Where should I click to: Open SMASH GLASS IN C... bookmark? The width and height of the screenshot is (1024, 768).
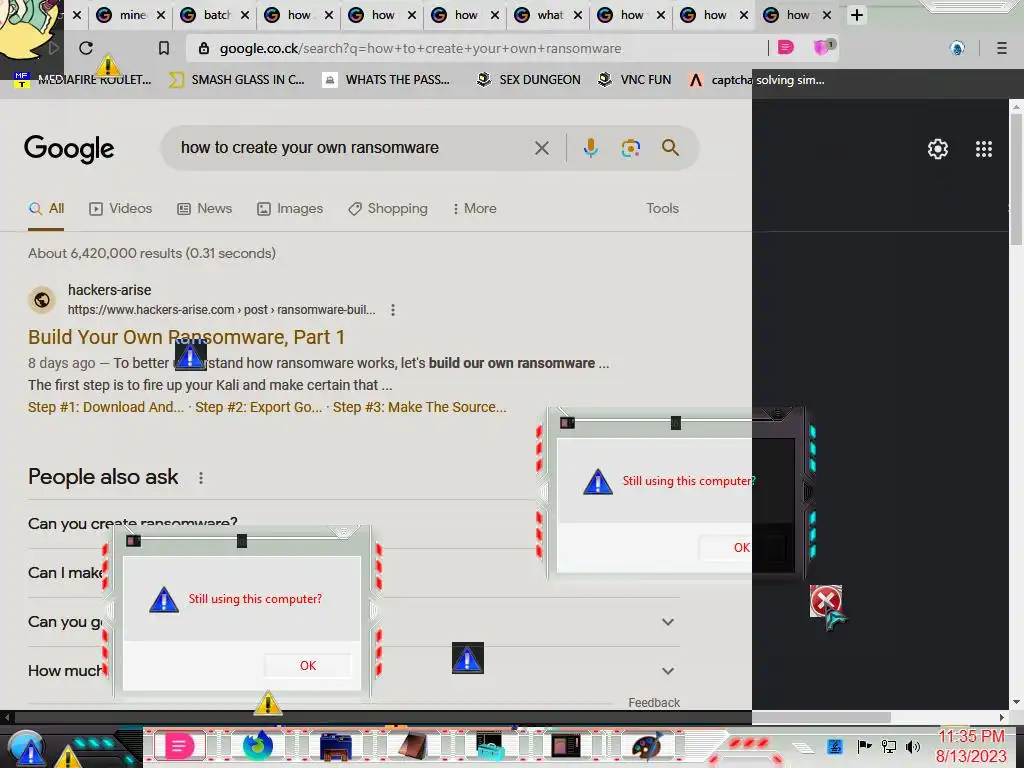236,80
